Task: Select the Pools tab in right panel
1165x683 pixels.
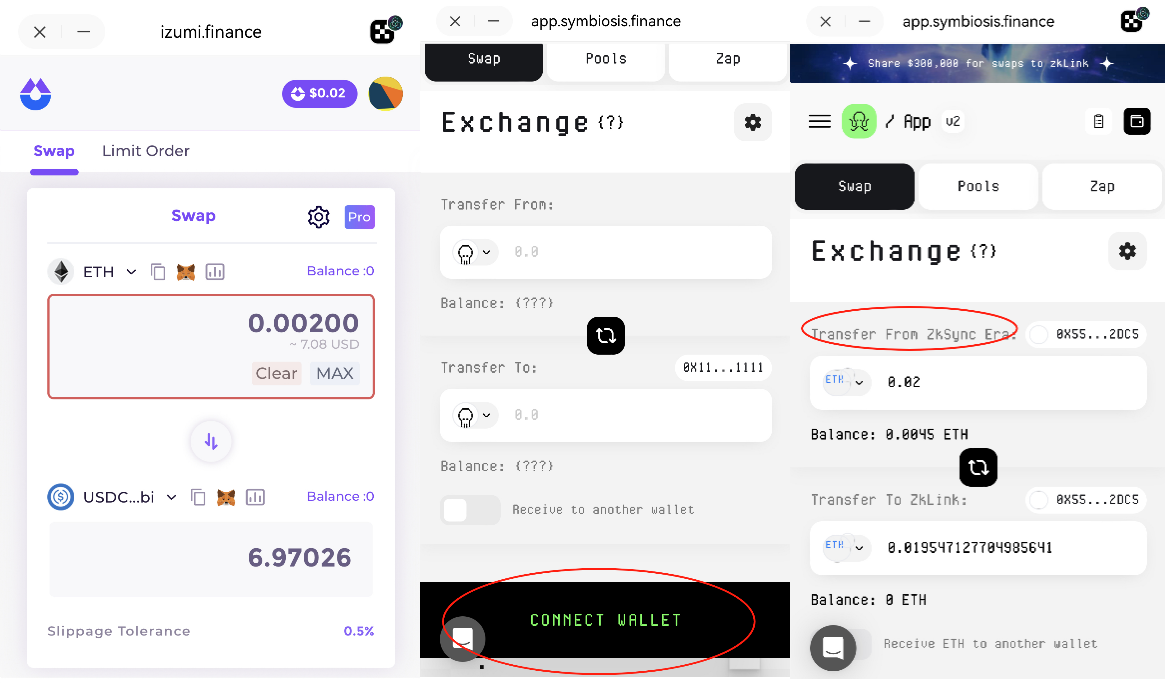Action: coord(978,187)
